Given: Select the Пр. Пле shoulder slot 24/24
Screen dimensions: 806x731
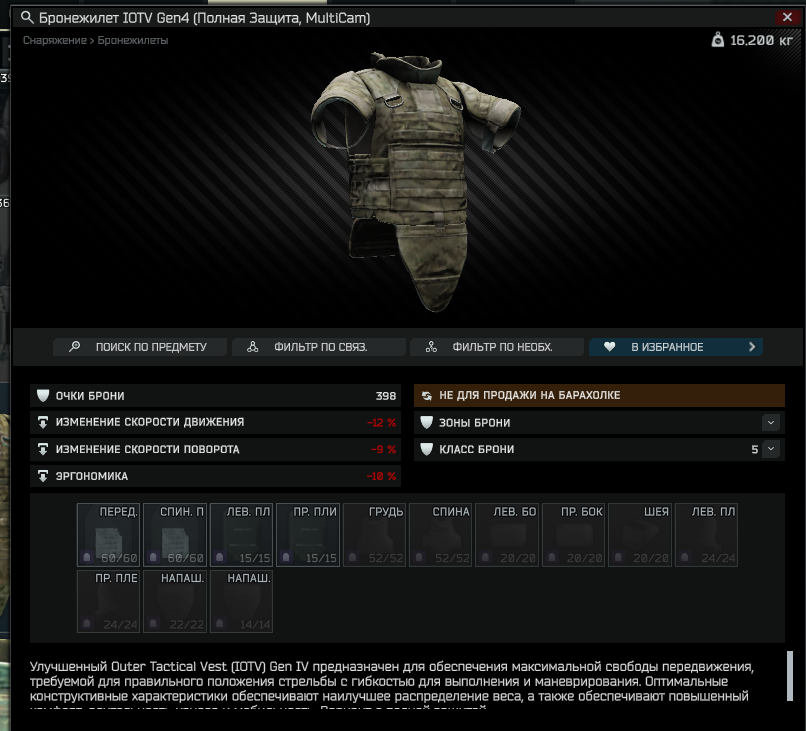Looking at the screenshot, I should click(108, 601).
